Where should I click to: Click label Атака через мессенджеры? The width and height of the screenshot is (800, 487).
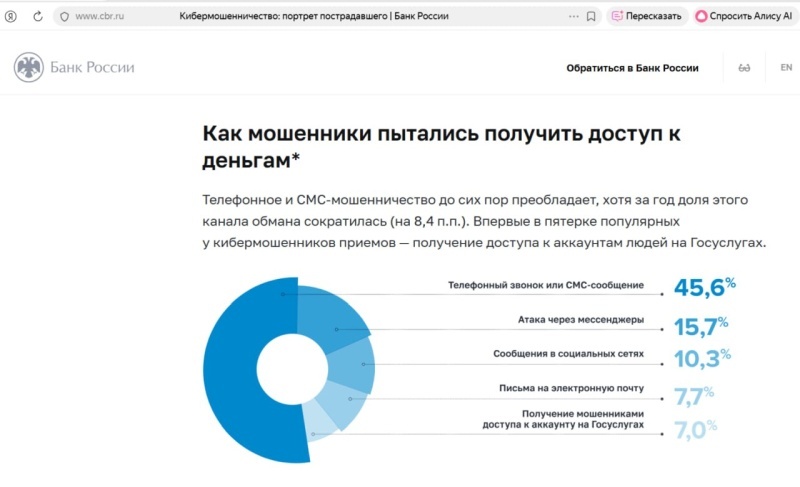581,320
